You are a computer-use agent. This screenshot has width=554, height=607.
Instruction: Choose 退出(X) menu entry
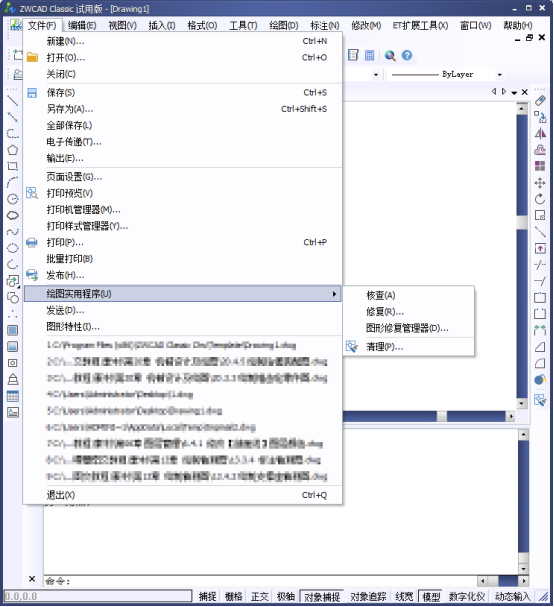pyautogui.click(x=183, y=495)
